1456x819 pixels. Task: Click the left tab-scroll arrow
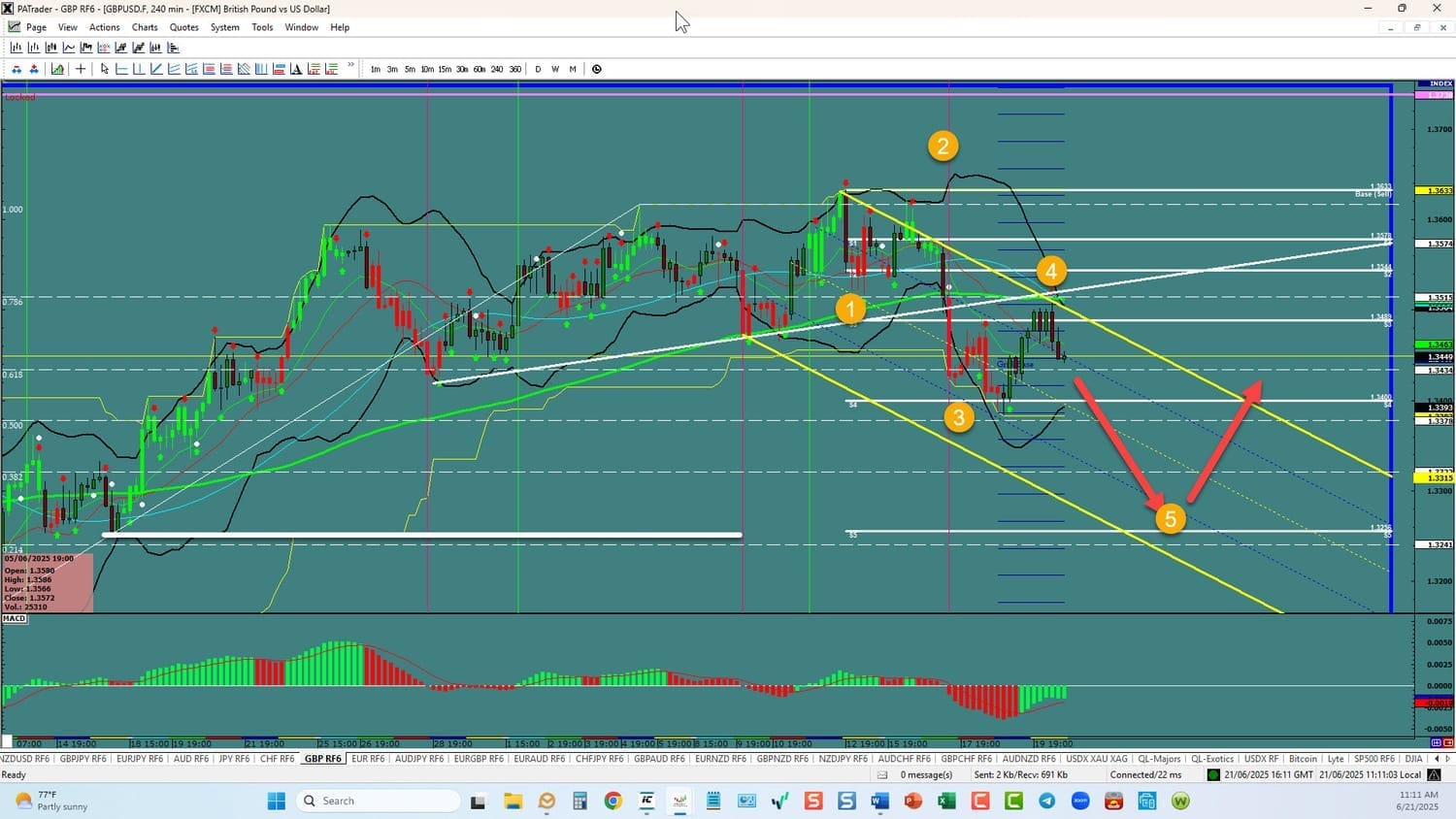tap(1437, 759)
